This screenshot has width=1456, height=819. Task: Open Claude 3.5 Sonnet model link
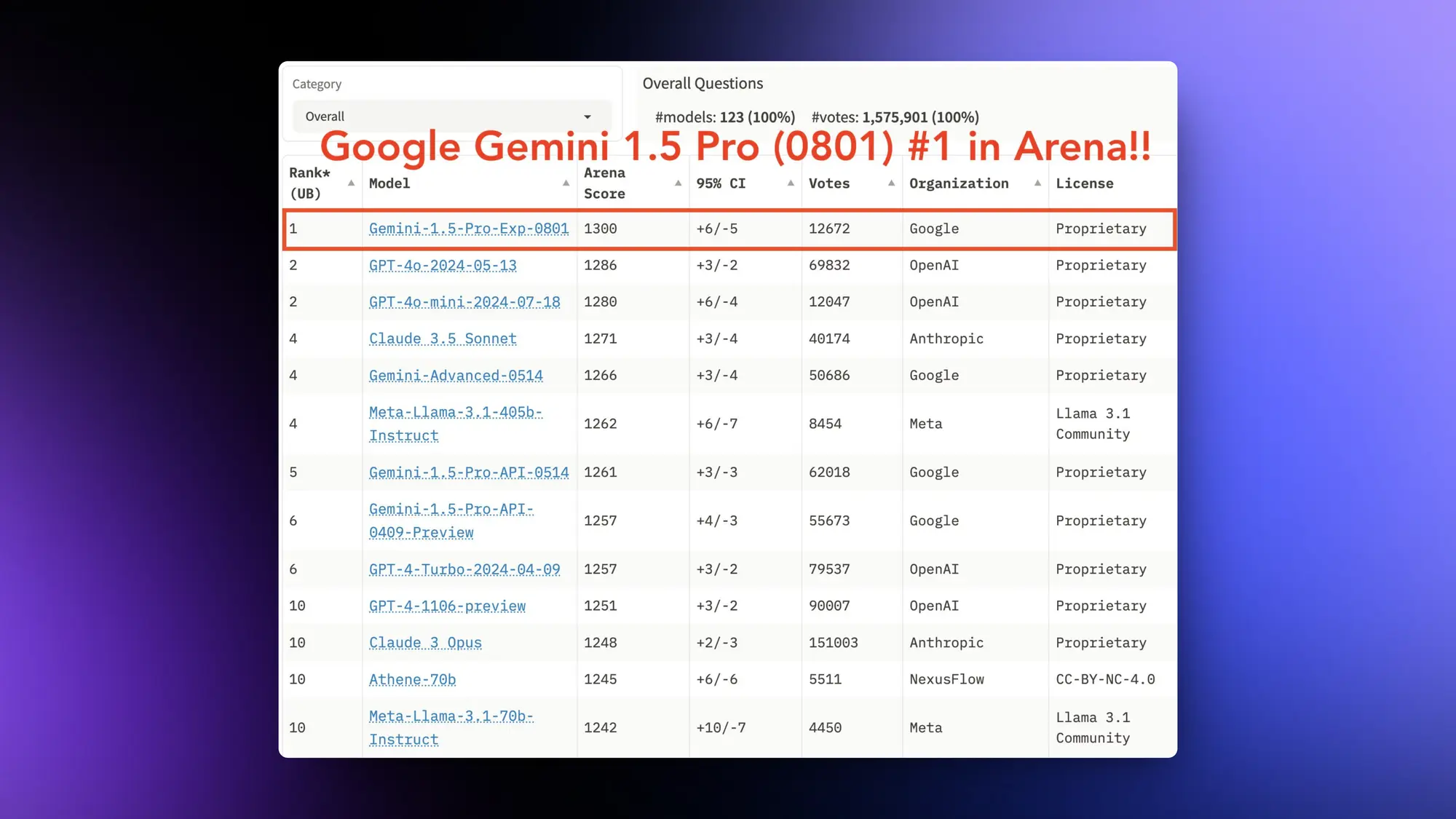pyautogui.click(x=443, y=339)
